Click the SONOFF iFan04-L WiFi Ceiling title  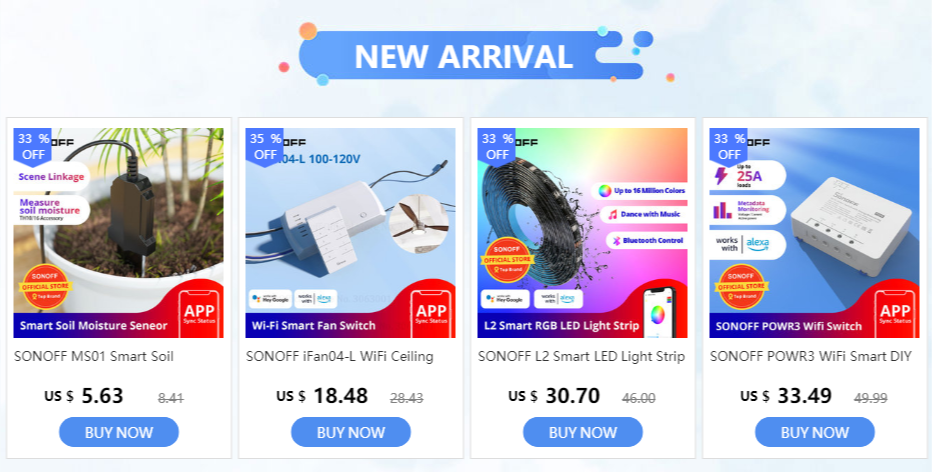339,357
